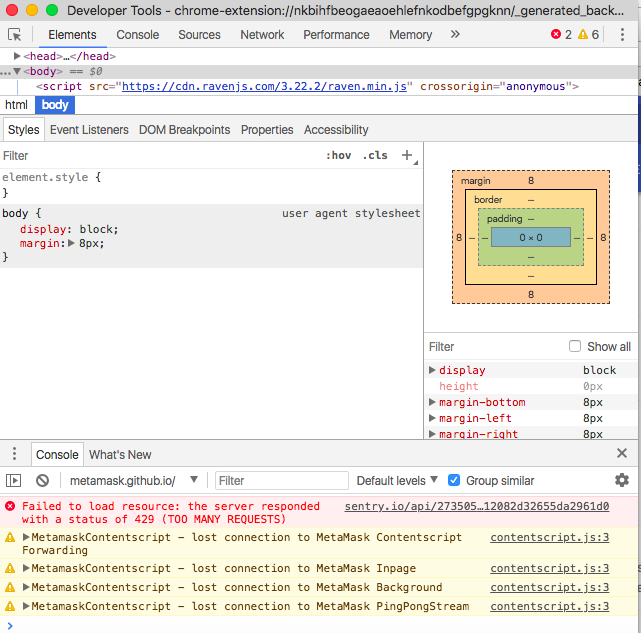Open the metamask.github.io/ context dropdown
The height and width of the screenshot is (633, 641).
click(x=134, y=480)
